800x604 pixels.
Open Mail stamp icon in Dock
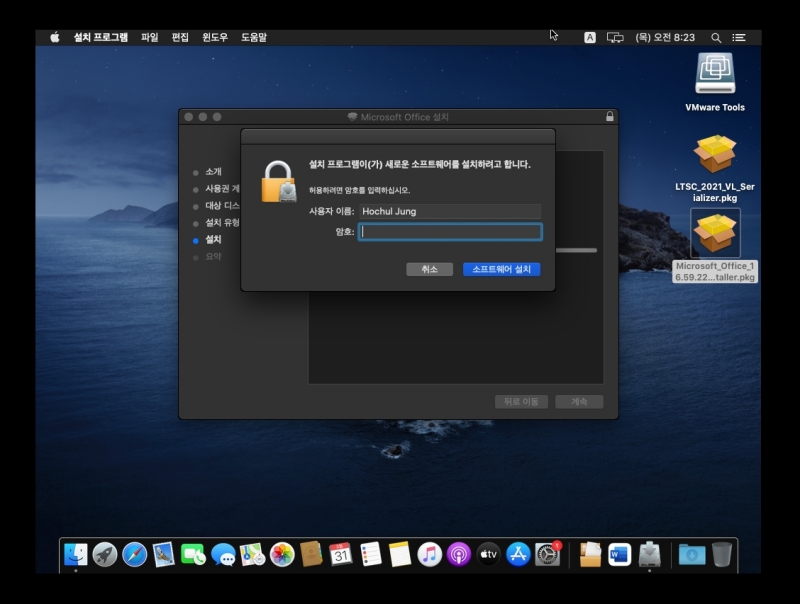(164, 555)
